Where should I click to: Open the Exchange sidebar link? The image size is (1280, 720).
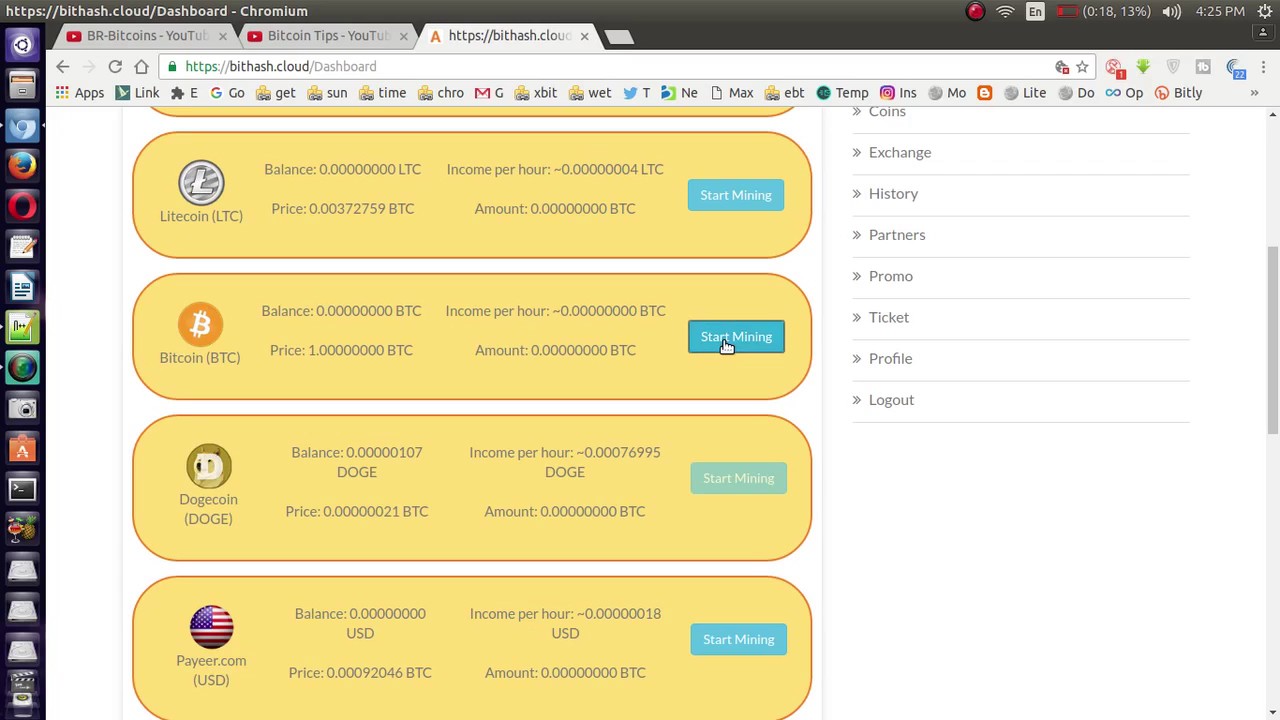coord(900,152)
